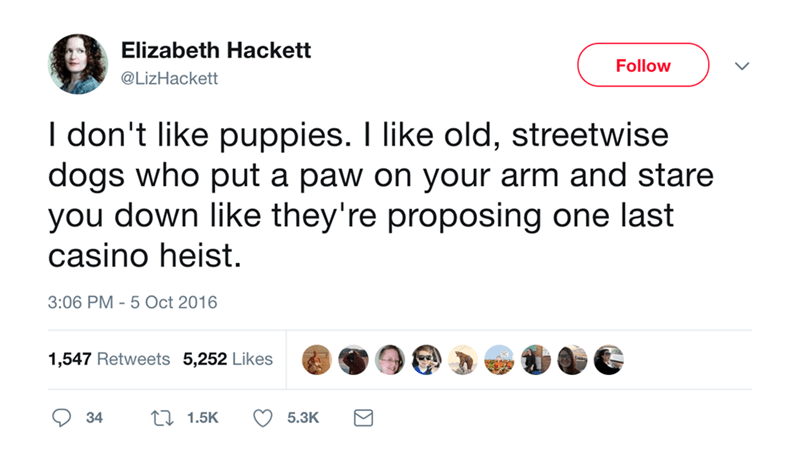Click the avatar of the person with glasses

click(390, 360)
